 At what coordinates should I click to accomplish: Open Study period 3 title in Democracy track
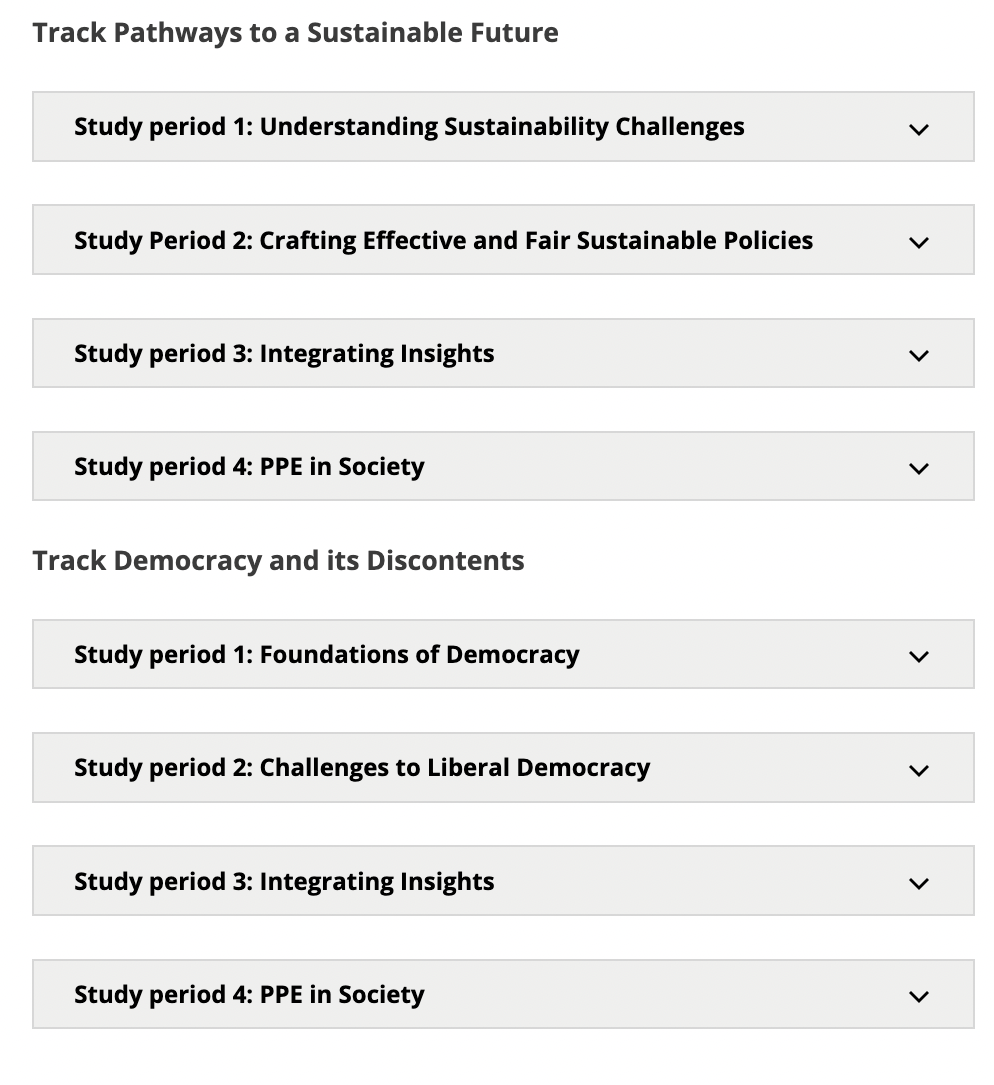(284, 881)
